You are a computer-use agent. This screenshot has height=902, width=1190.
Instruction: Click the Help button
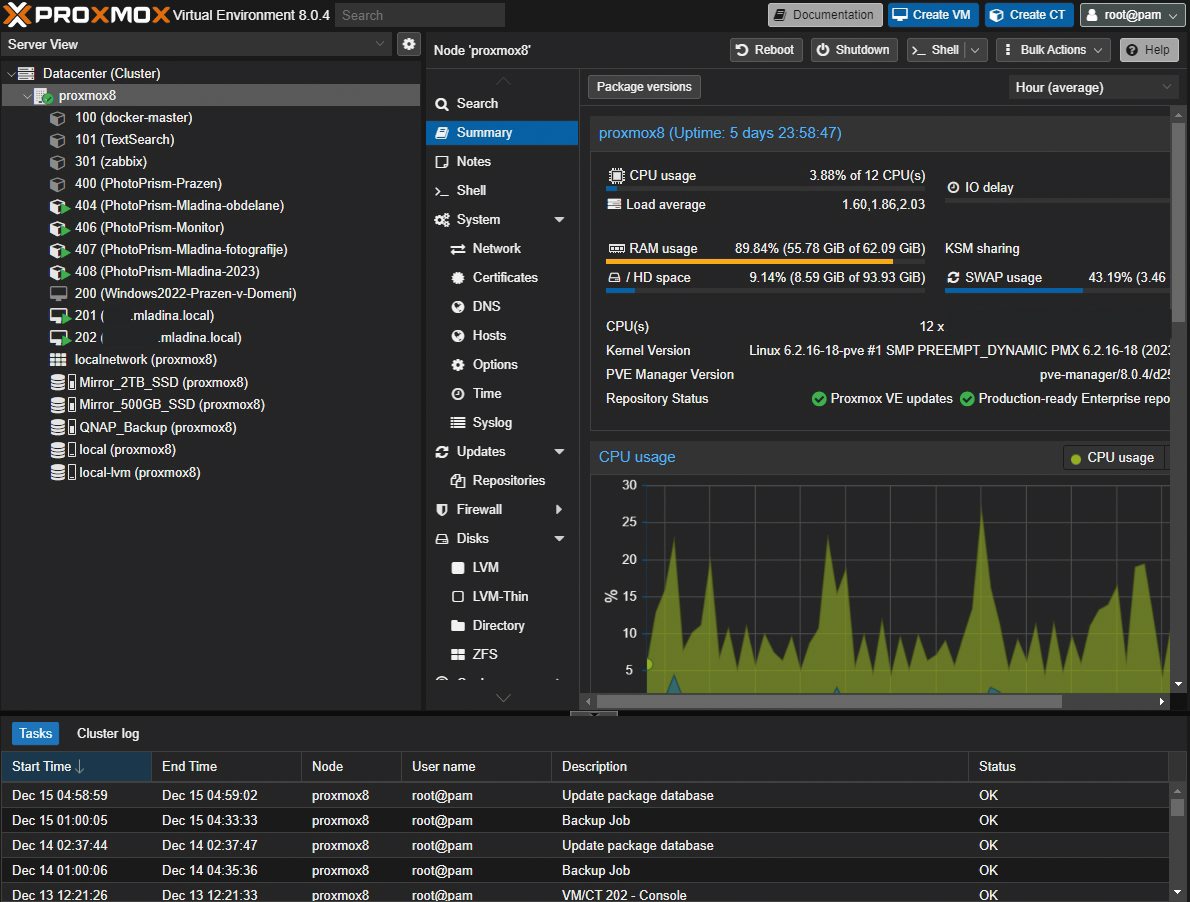[x=1148, y=50]
